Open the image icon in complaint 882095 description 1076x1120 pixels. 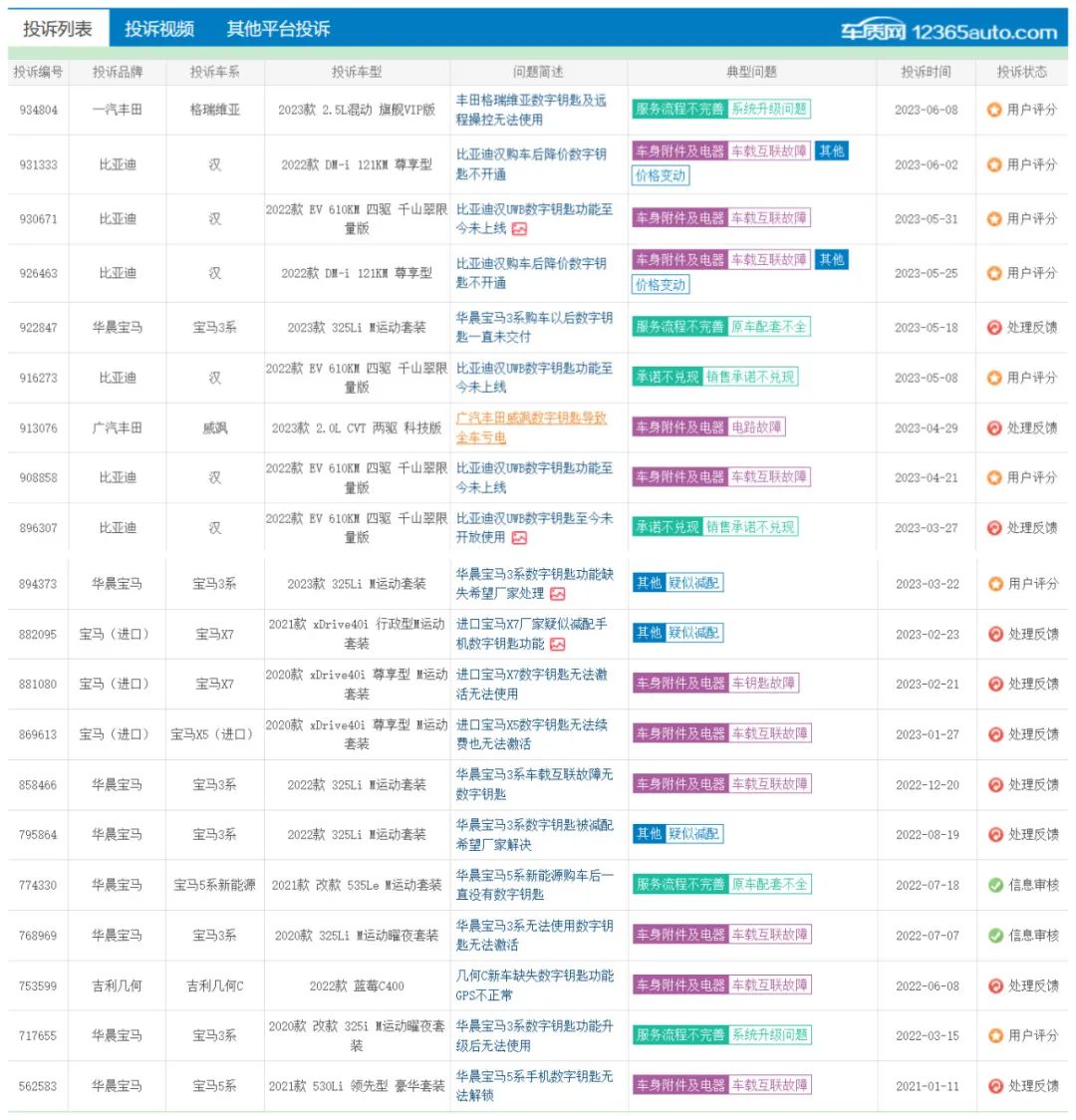point(558,645)
